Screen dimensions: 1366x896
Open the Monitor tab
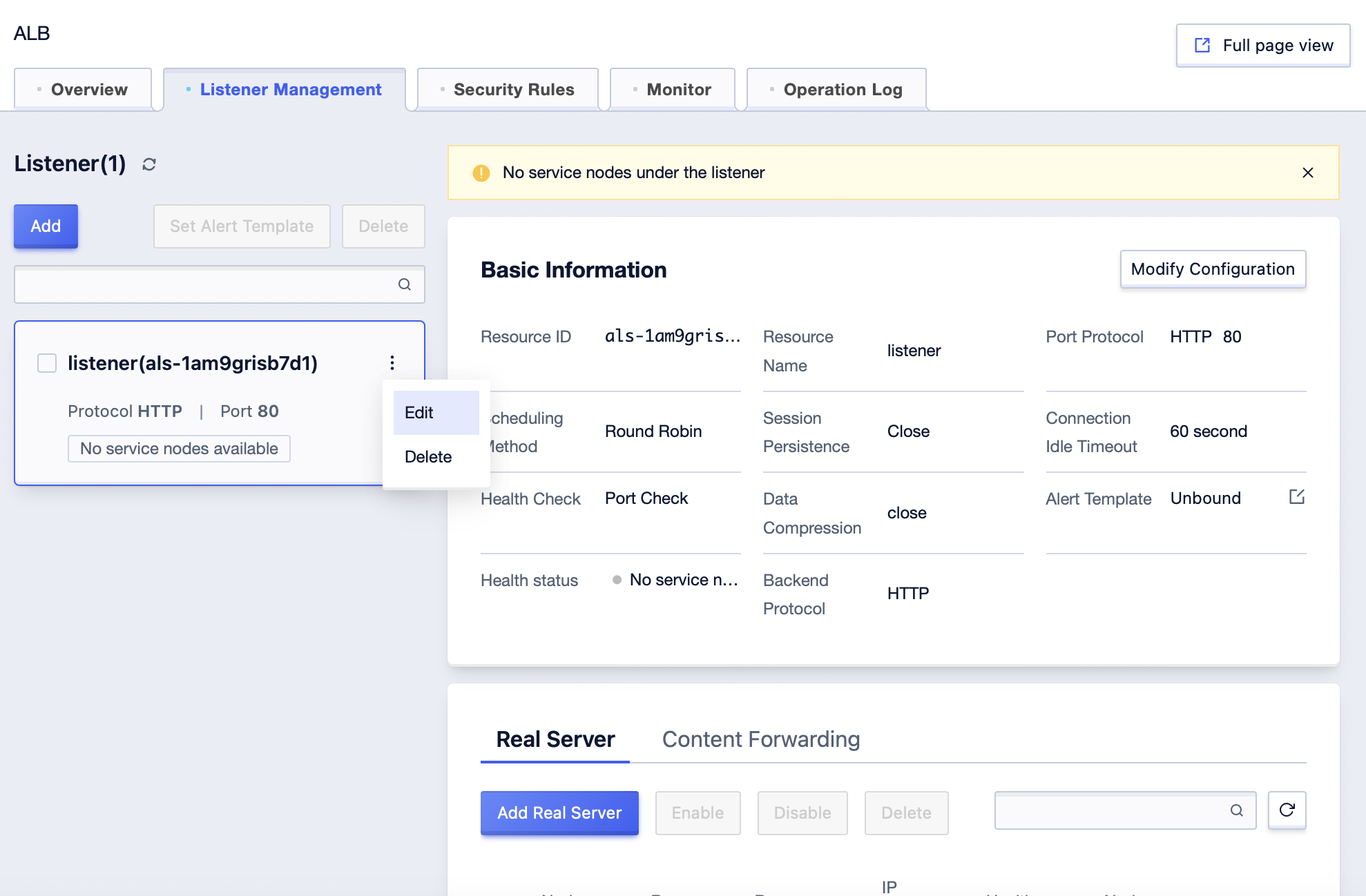click(673, 90)
